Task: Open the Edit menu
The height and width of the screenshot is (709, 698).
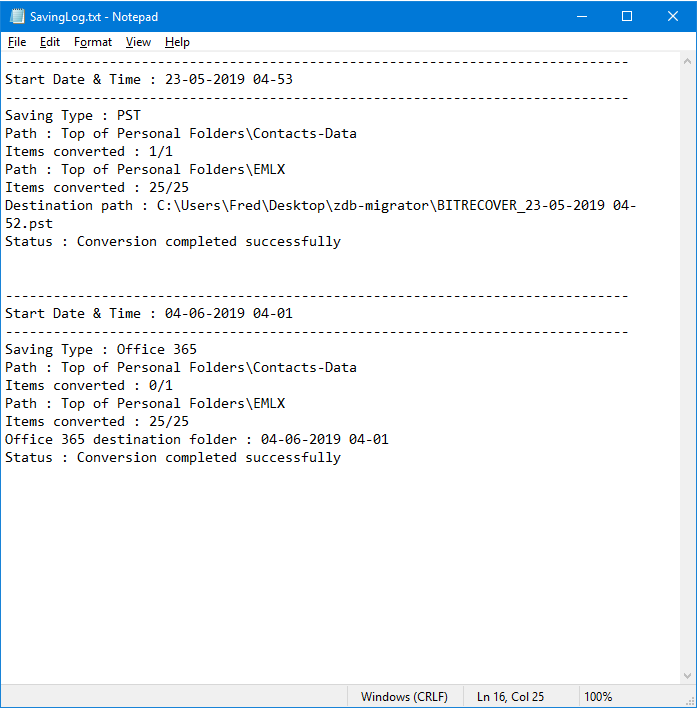Action: [x=50, y=42]
